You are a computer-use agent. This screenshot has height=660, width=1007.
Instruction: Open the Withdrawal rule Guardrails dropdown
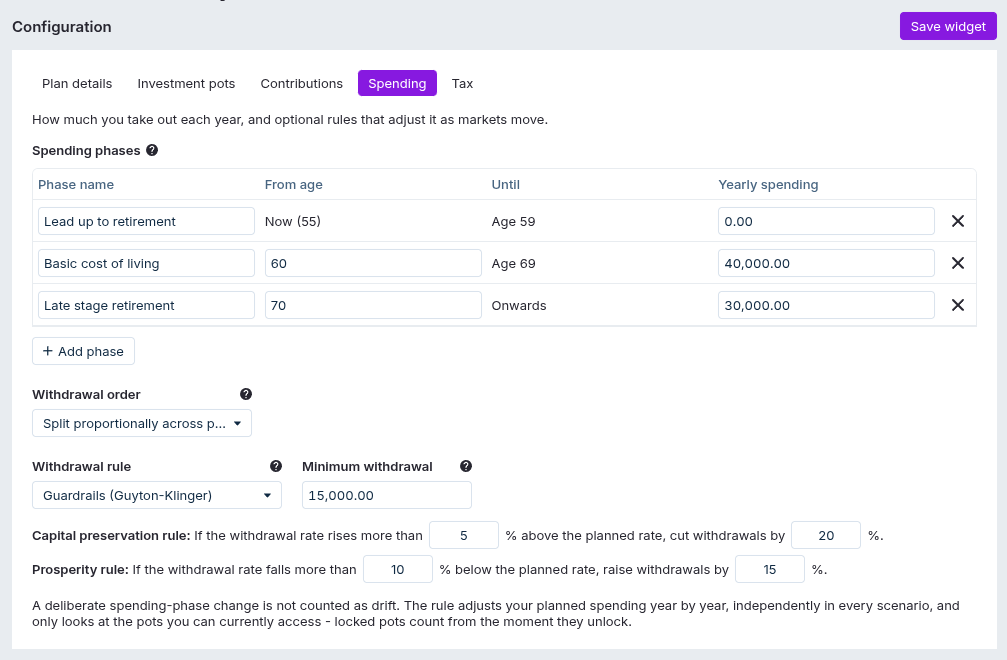157,495
